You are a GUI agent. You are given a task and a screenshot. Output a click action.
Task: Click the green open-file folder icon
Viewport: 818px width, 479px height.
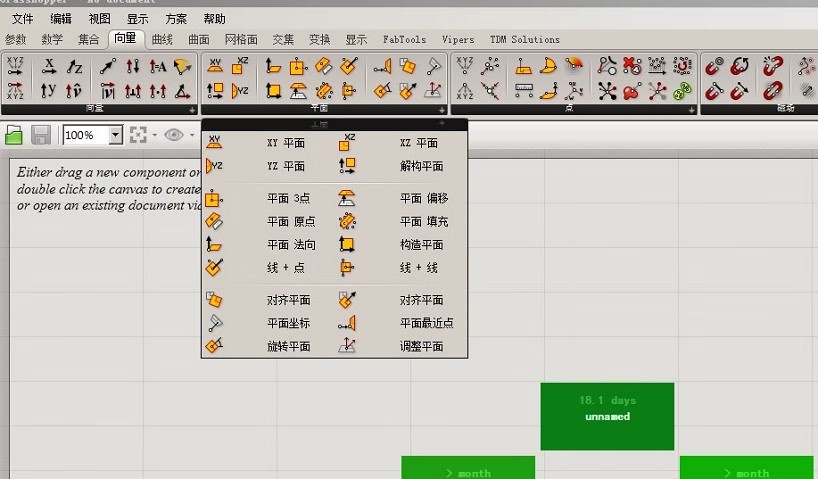(x=14, y=135)
